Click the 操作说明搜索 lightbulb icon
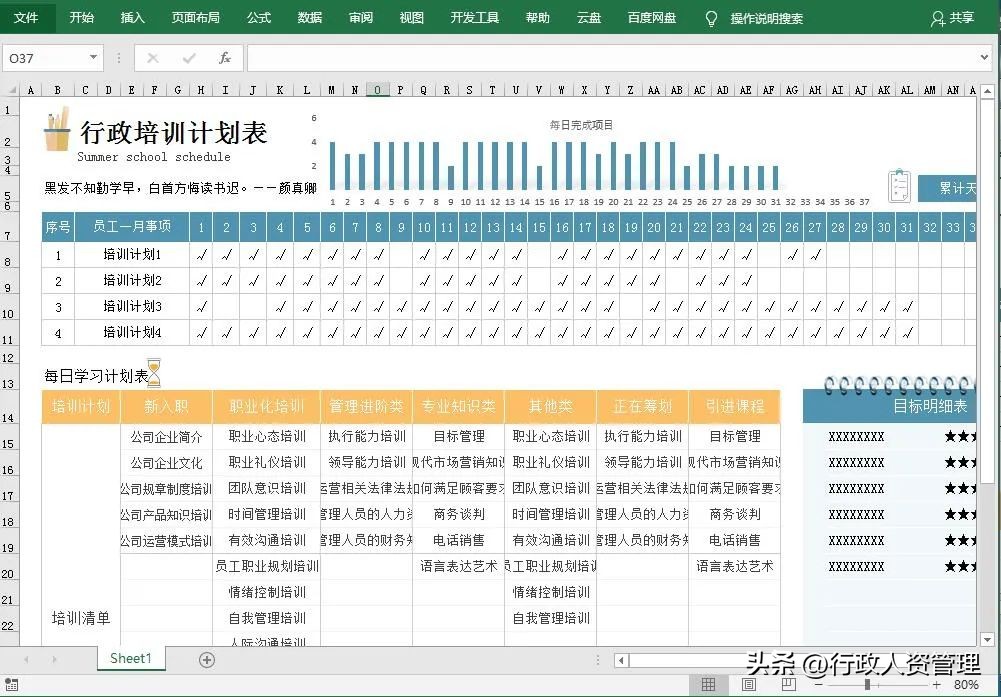The width and height of the screenshot is (1001, 697). tap(713, 17)
